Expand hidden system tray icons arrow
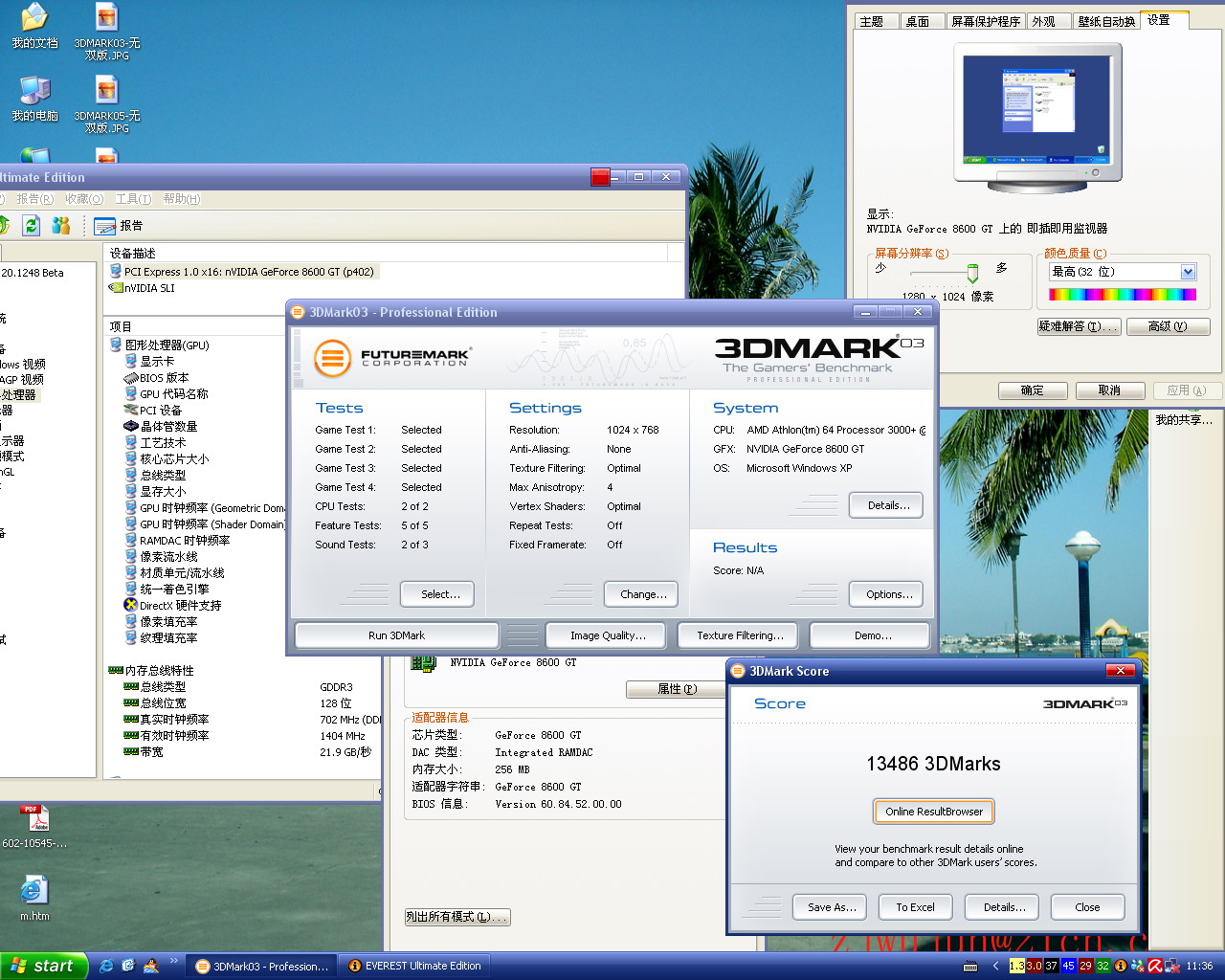 coord(995,966)
